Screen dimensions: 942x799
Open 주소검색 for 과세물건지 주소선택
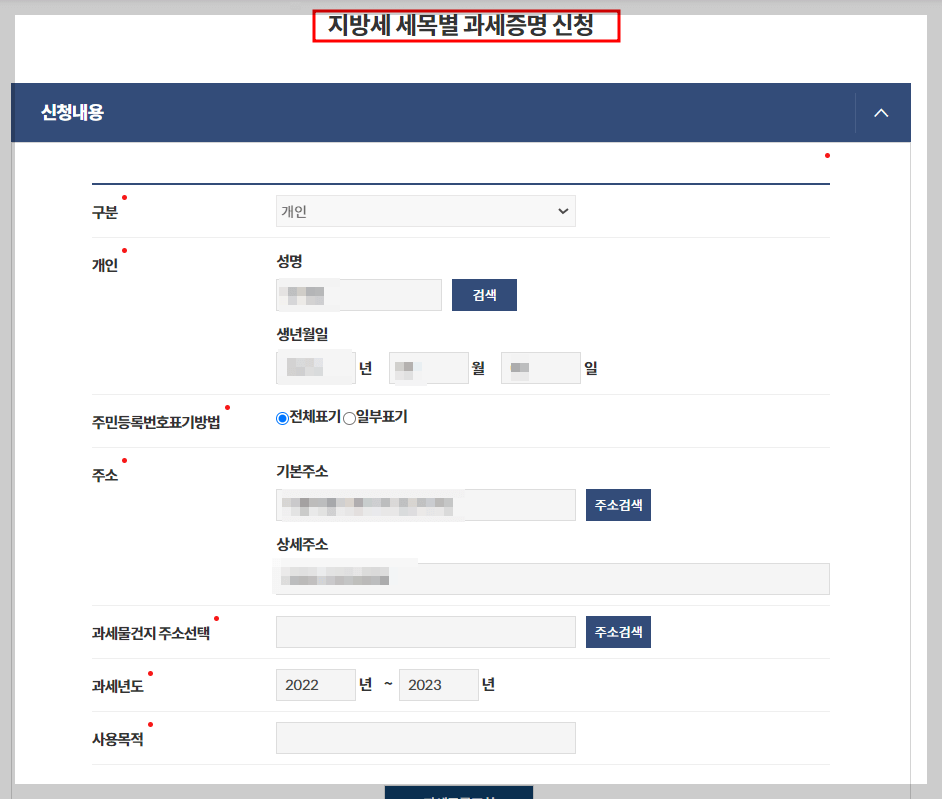click(617, 631)
